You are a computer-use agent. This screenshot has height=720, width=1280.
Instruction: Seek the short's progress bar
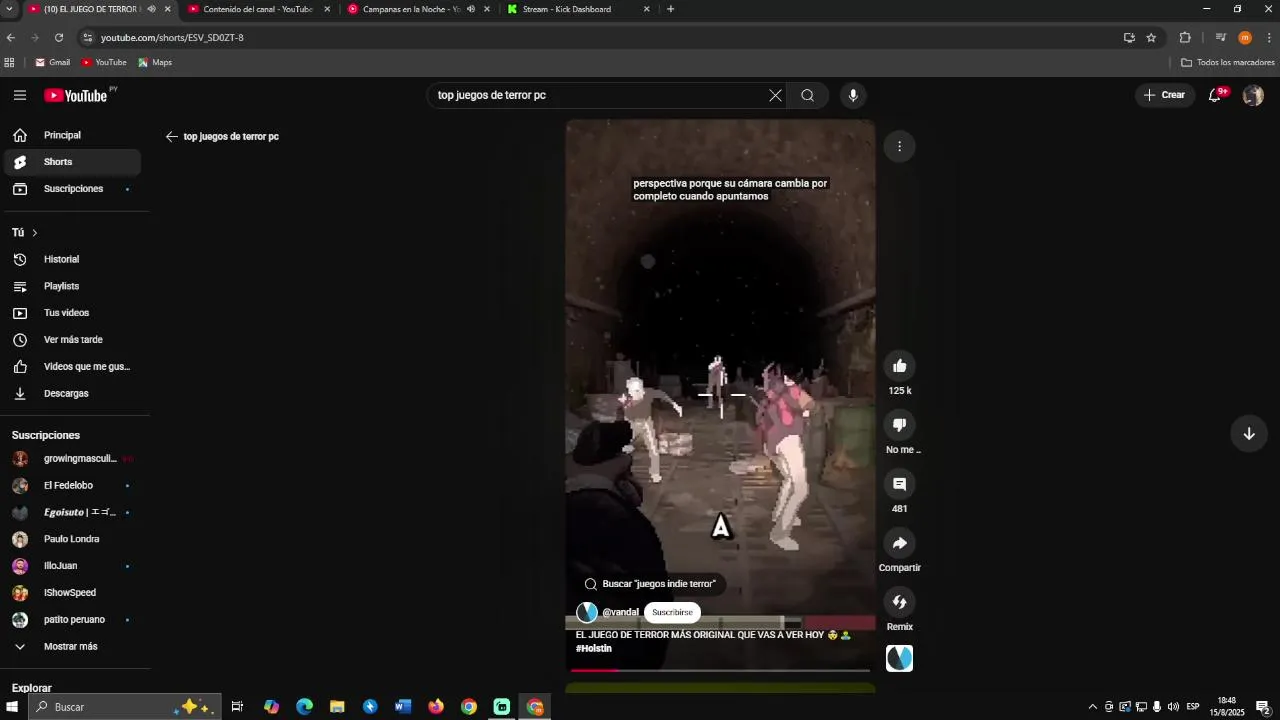[x=720, y=670]
